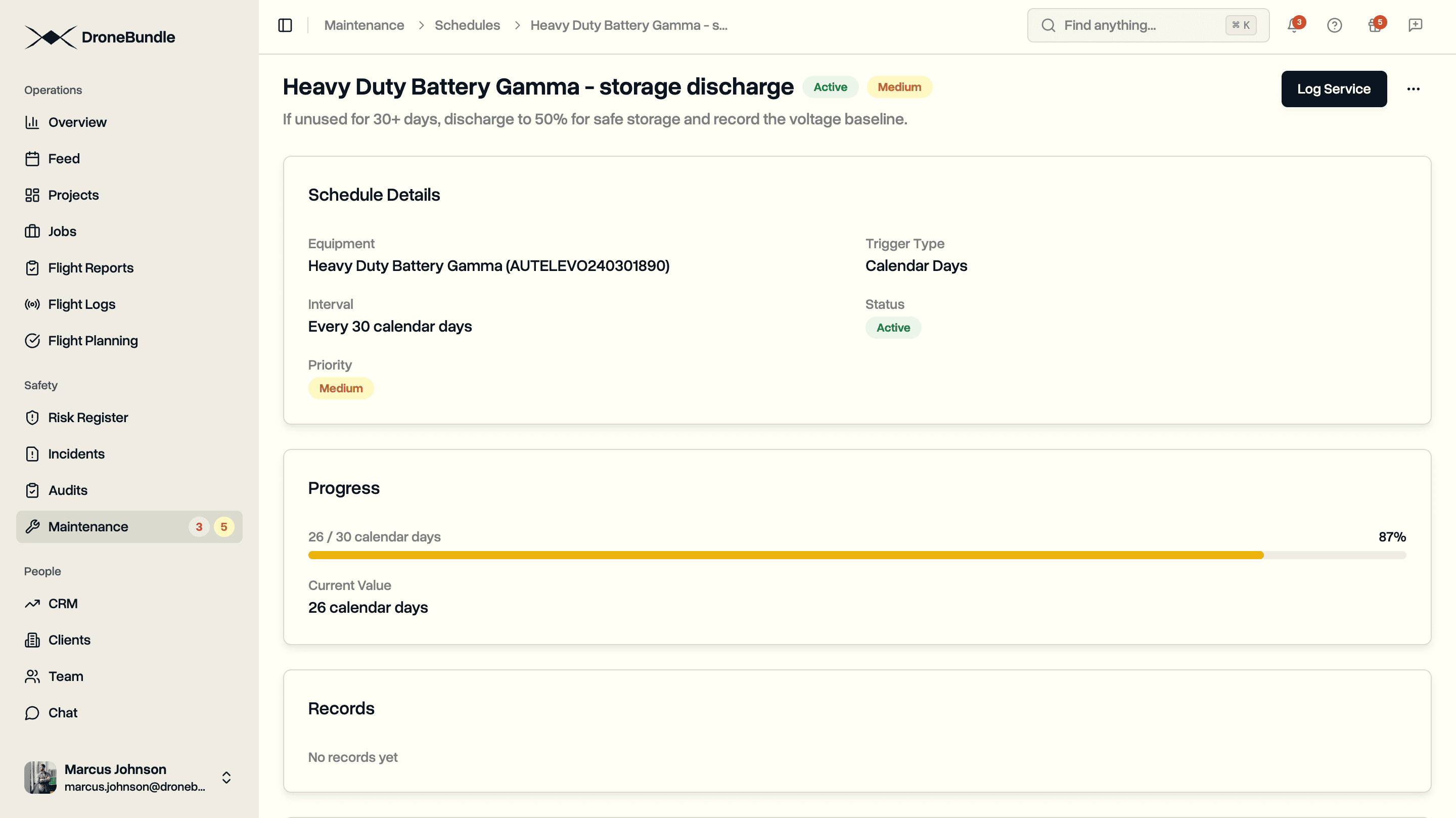
Task: Open the Audits sidebar link
Action: [x=129, y=491]
